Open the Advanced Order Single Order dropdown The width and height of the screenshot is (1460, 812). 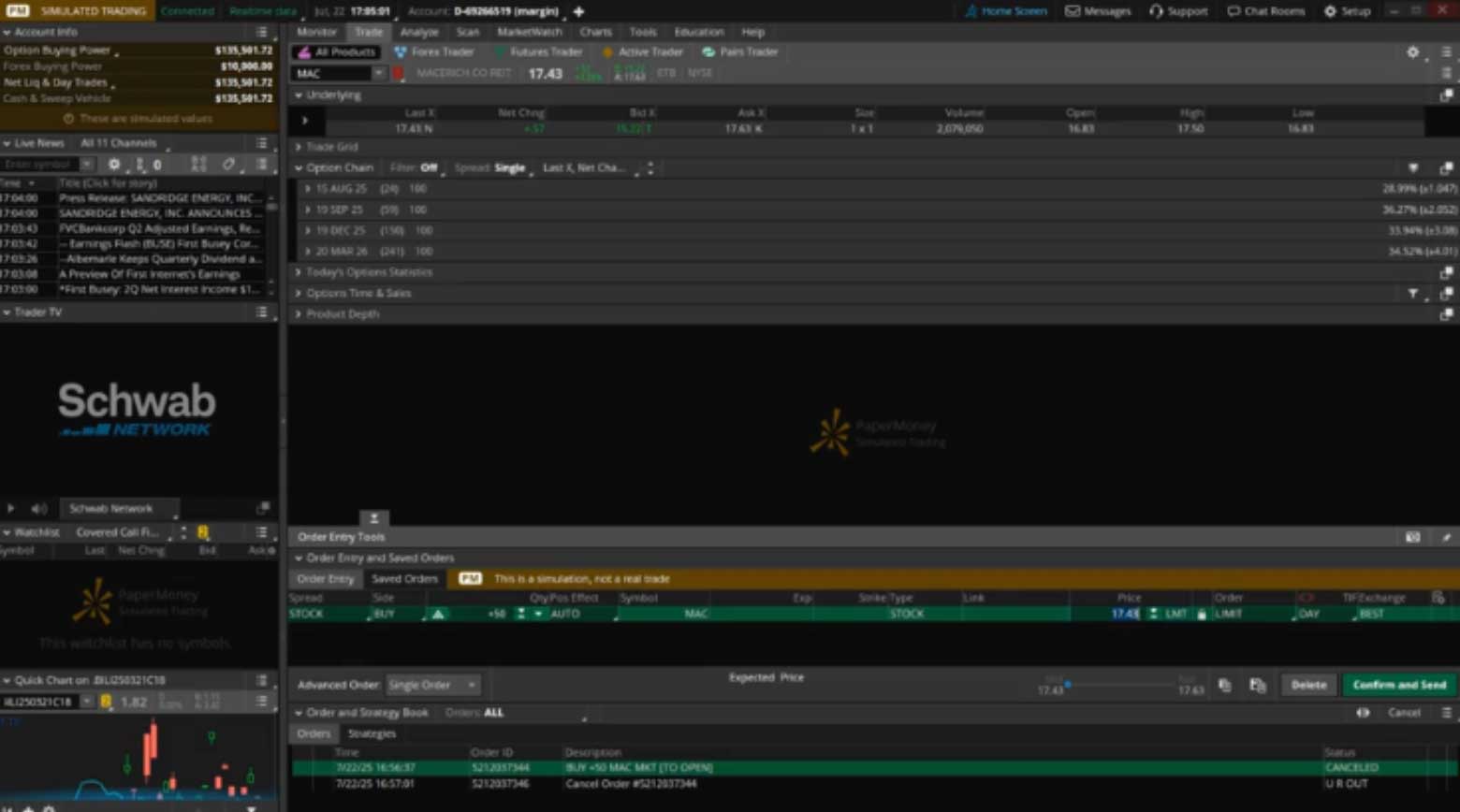coord(432,686)
